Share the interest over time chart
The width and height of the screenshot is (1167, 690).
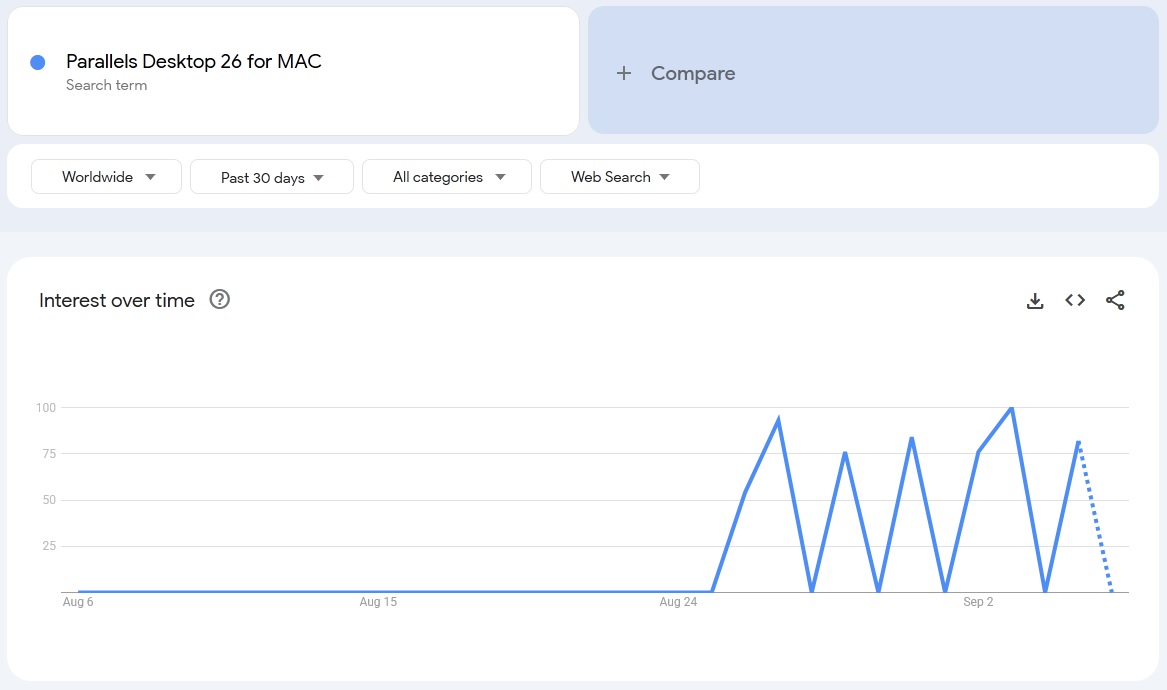click(1115, 300)
